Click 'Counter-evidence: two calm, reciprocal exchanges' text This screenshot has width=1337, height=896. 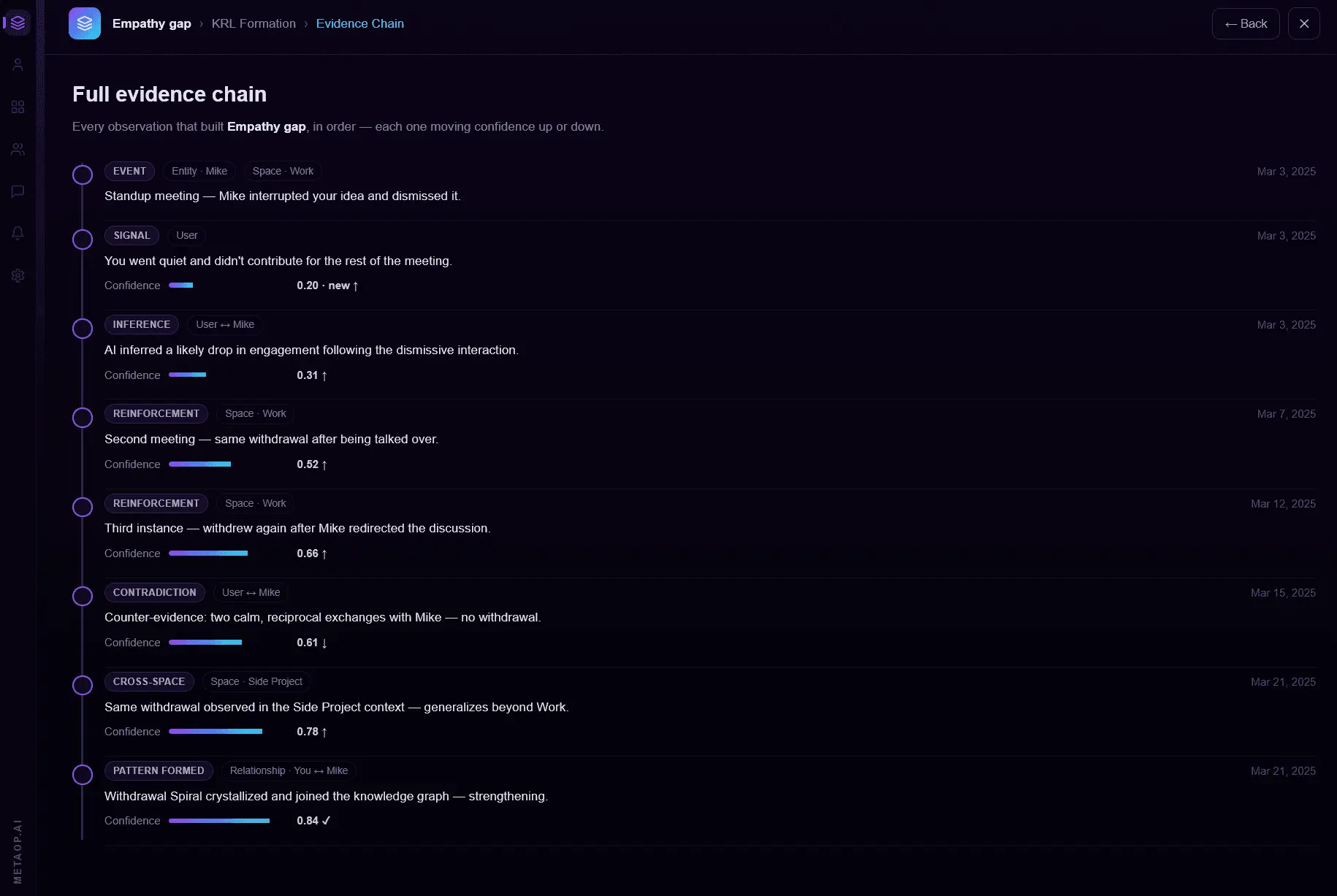pyautogui.click(x=323, y=617)
